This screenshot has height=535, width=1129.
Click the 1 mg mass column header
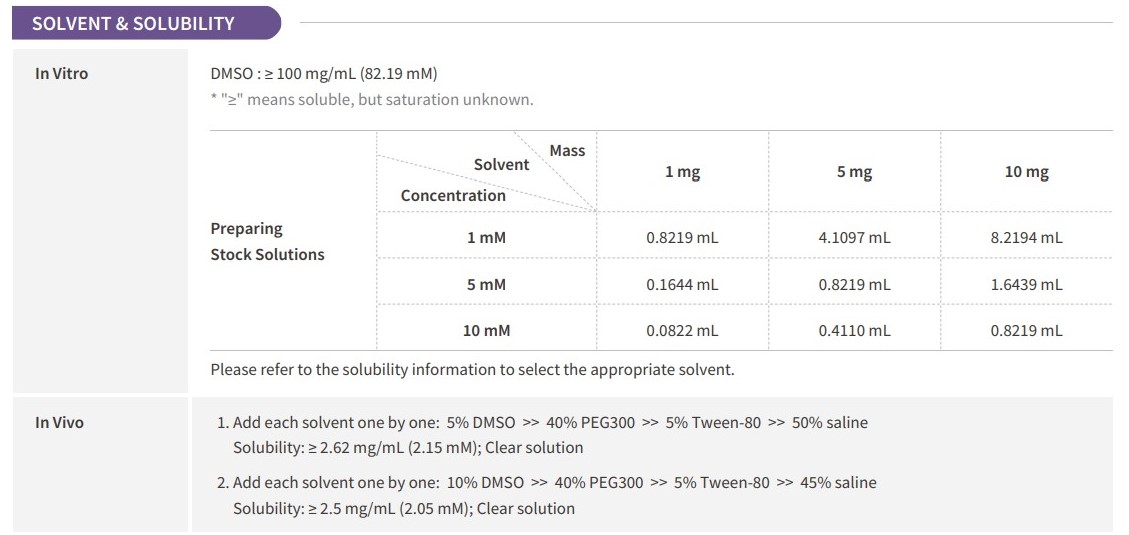pos(683,172)
